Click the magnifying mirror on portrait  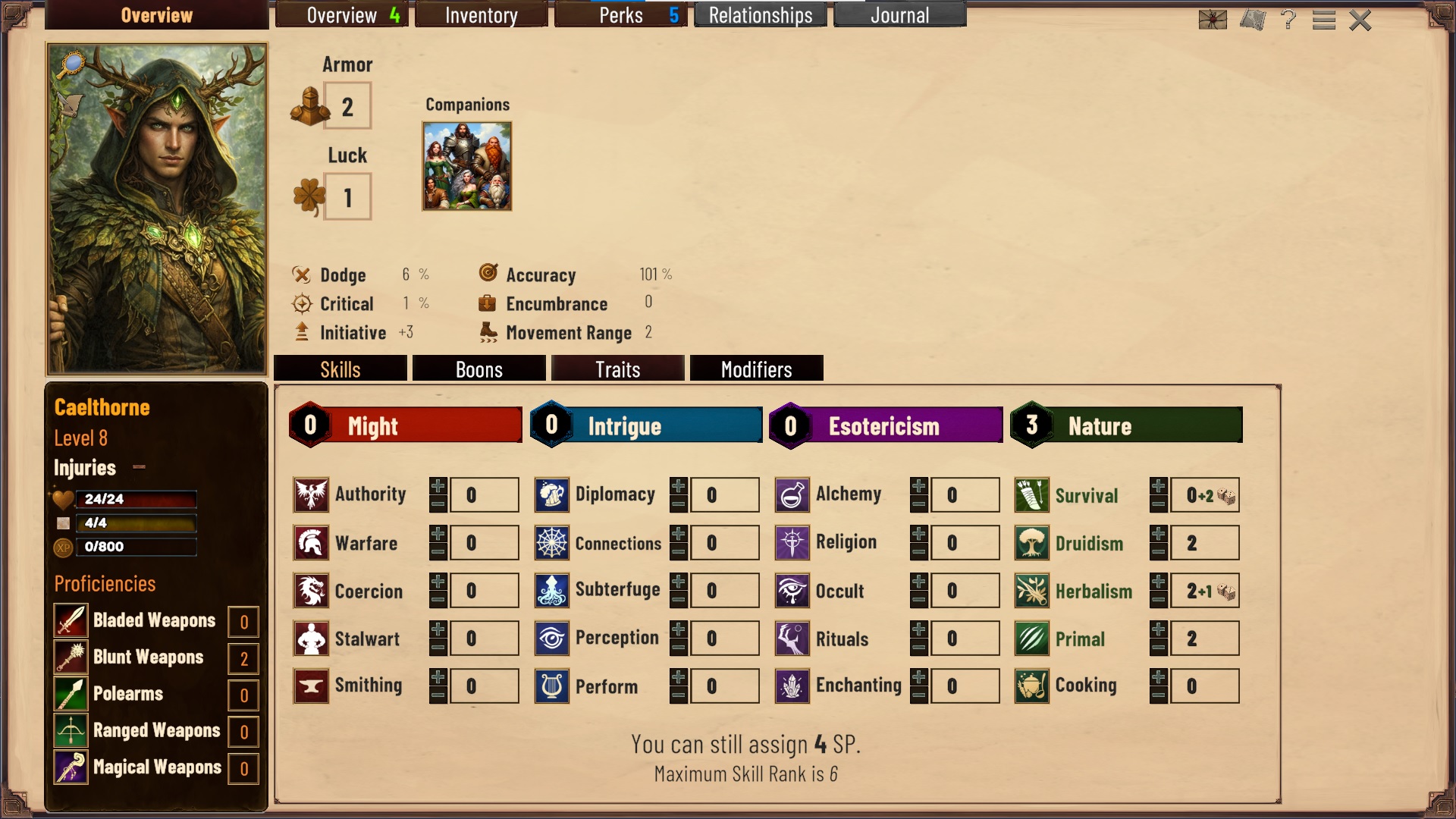click(71, 64)
